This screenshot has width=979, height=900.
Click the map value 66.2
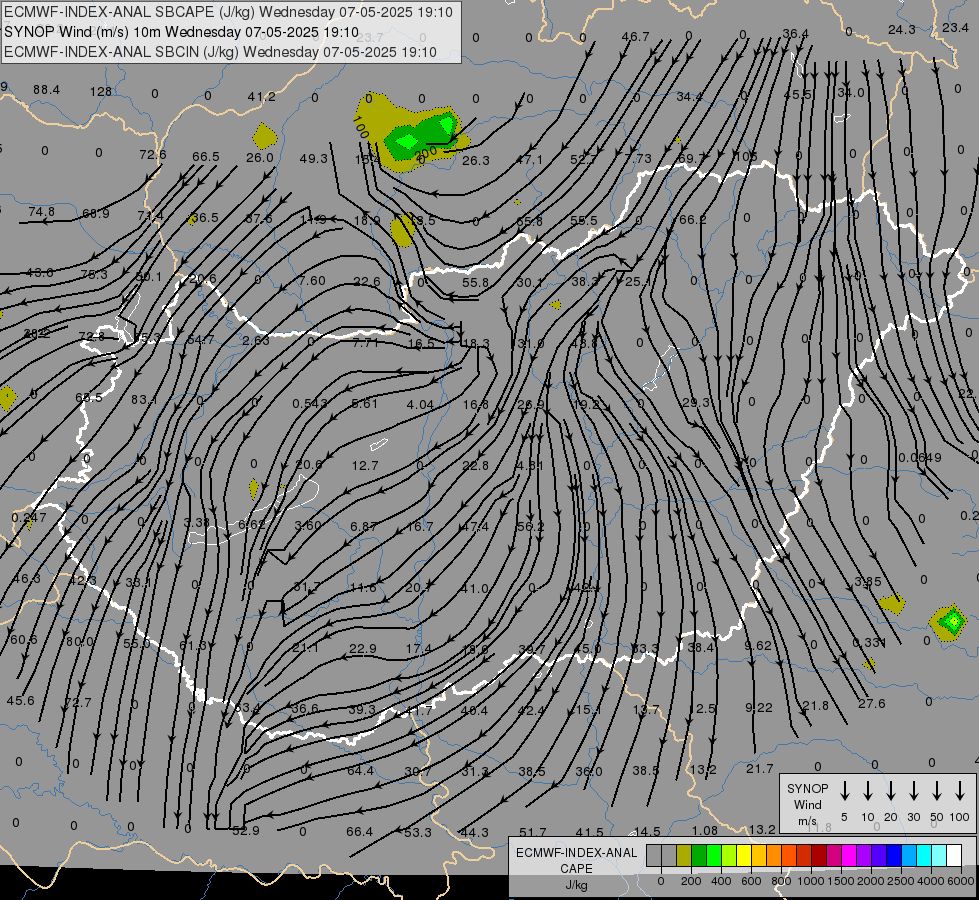coord(692,220)
